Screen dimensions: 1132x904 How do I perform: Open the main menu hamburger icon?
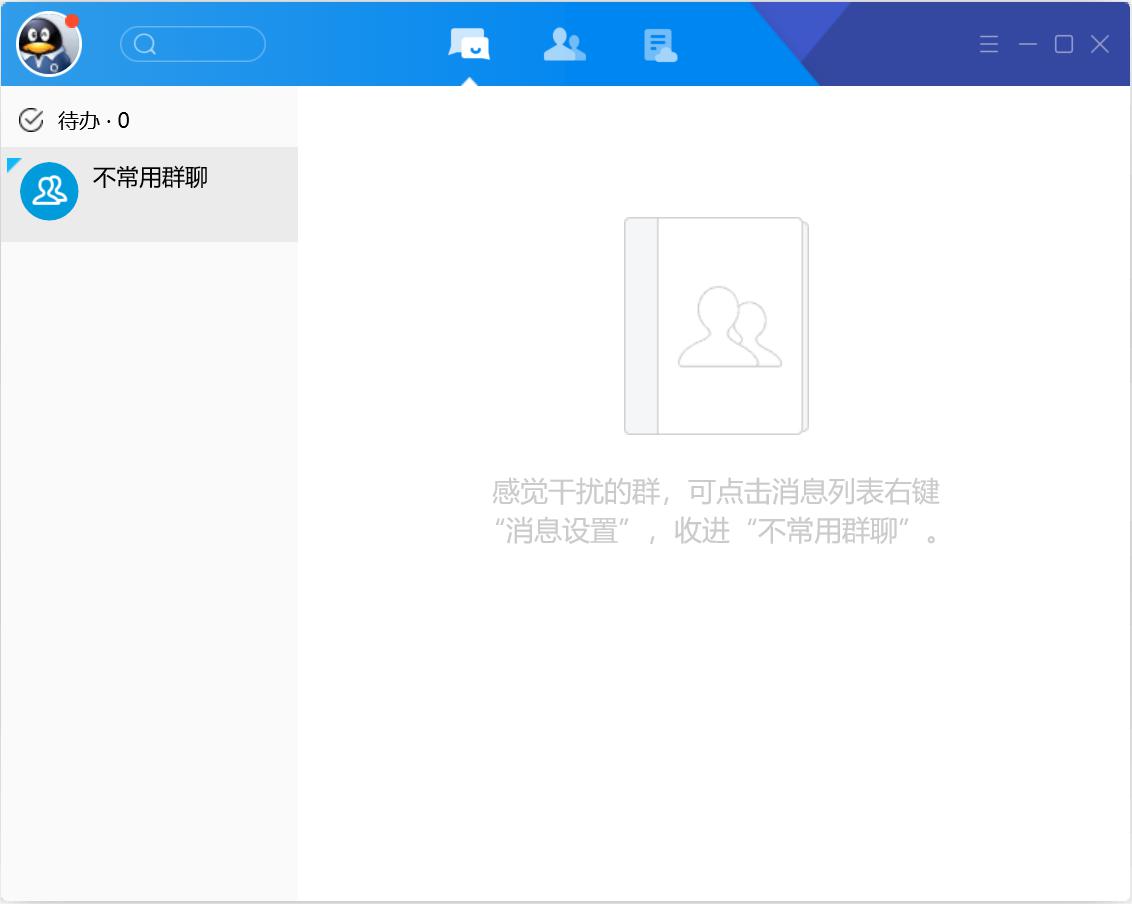(x=989, y=44)
